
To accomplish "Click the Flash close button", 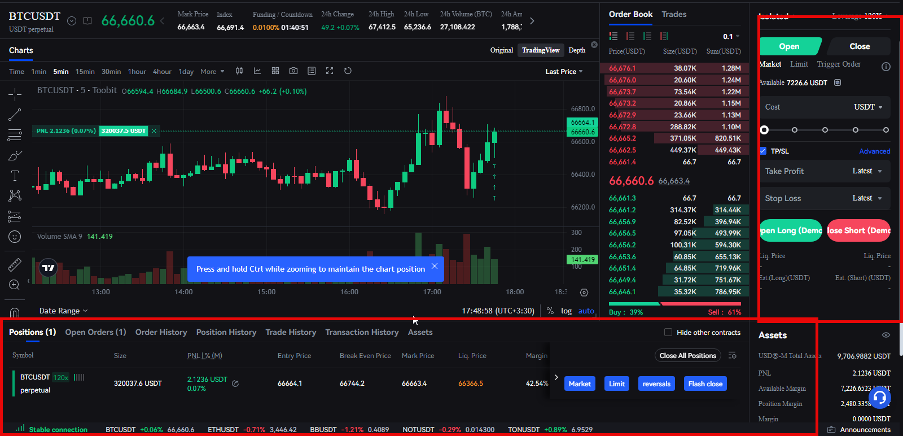I will pyautogui.click(x=706, y=384).
